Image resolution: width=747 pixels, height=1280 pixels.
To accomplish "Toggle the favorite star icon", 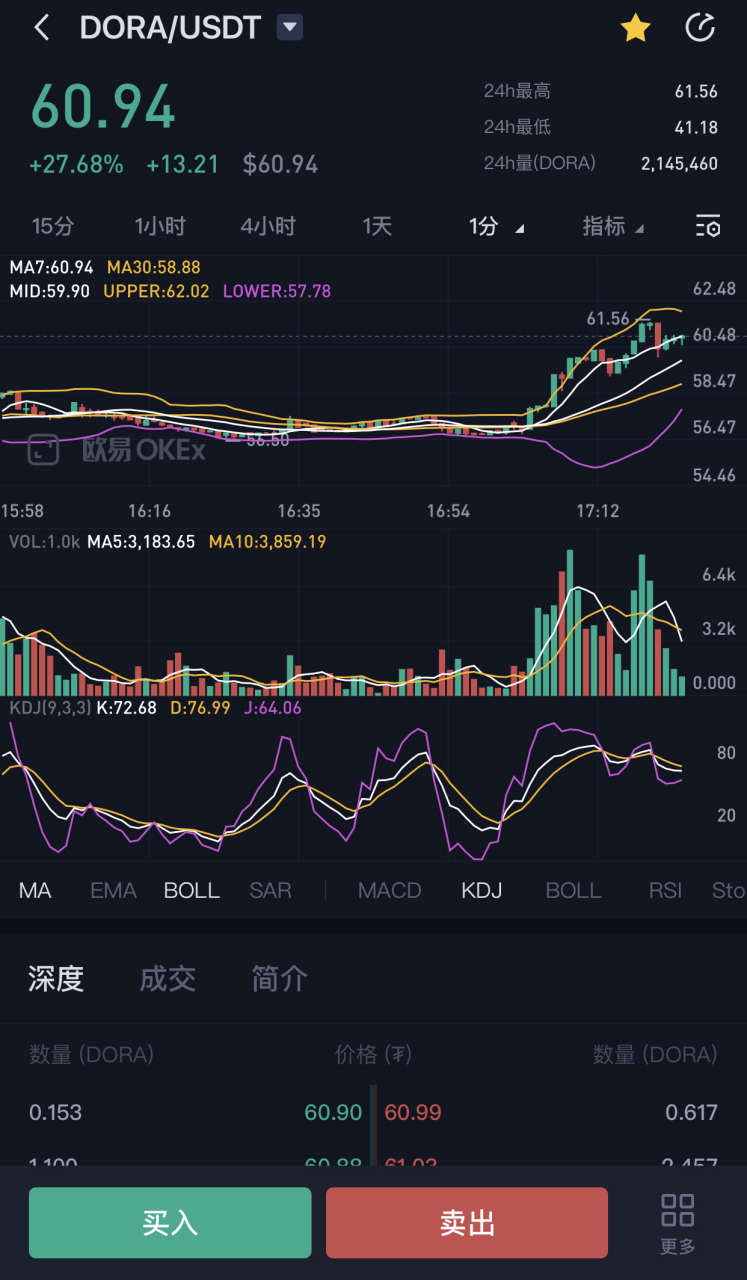I will (x=636, y=28).
